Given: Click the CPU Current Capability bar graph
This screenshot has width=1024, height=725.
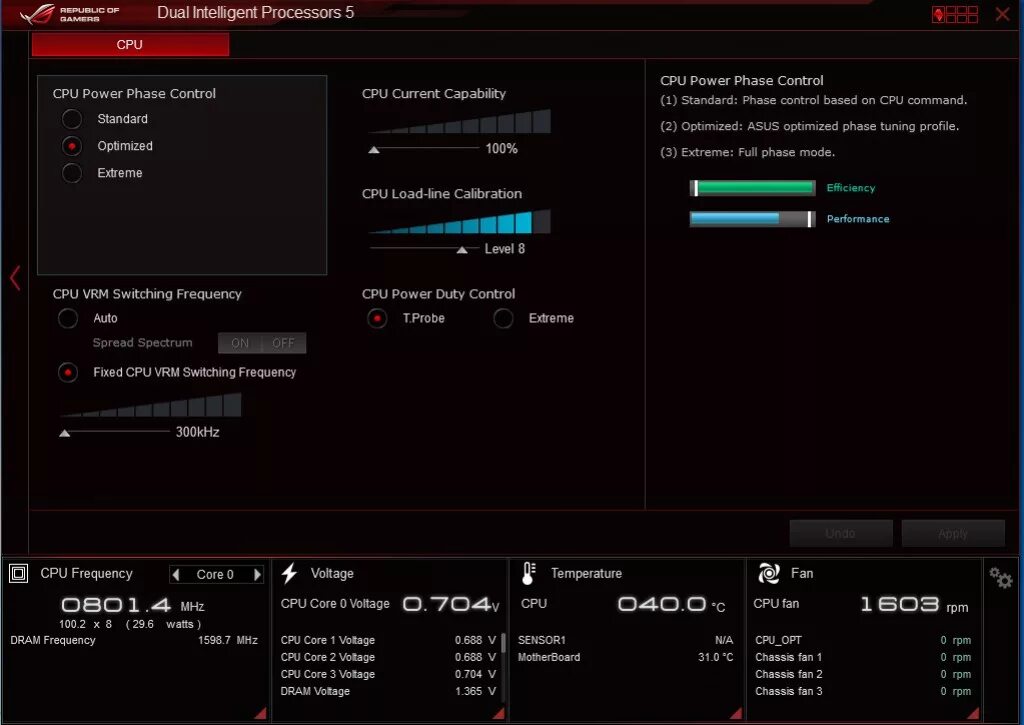Looking at the screenshot, I should click(x=460, y=121).
